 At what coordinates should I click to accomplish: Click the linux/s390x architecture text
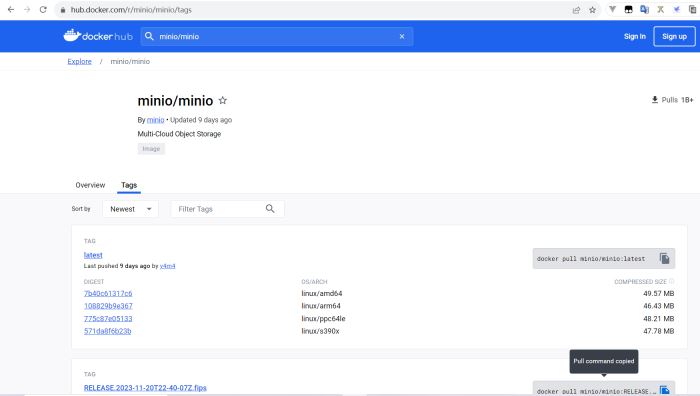coord(320,331)
